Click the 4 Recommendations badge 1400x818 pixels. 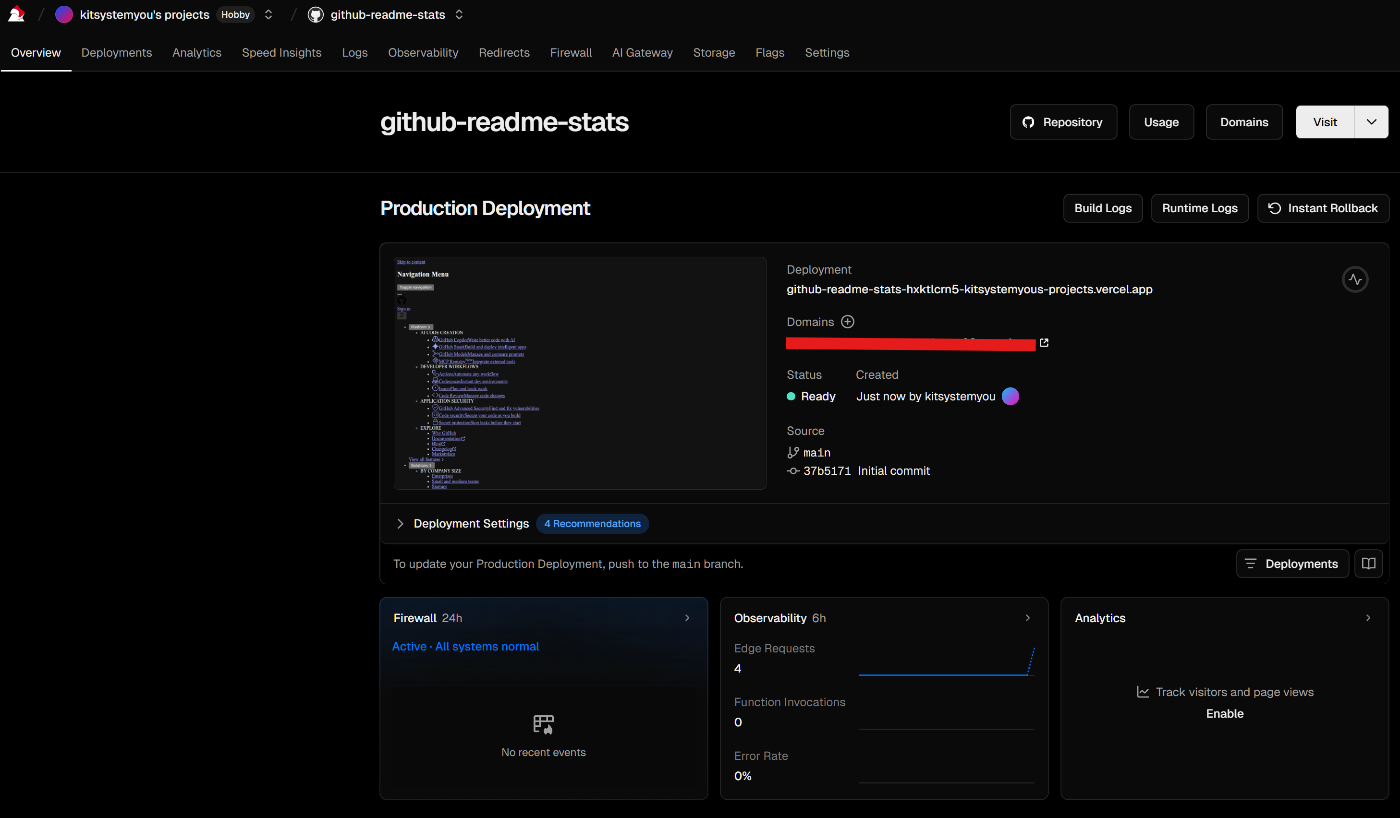pyautogui.click(x=593, y=524)
